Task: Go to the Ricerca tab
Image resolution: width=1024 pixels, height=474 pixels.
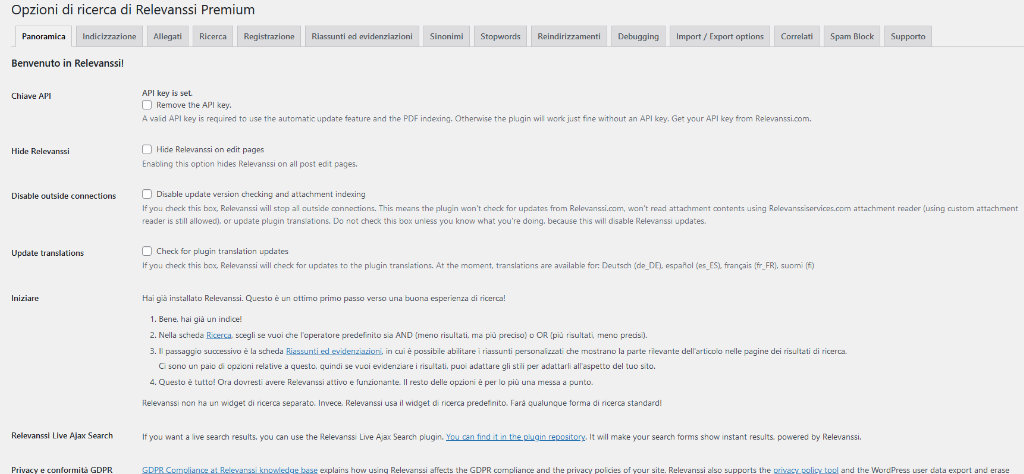Action: pyautogui.click(x=213, y=37)
